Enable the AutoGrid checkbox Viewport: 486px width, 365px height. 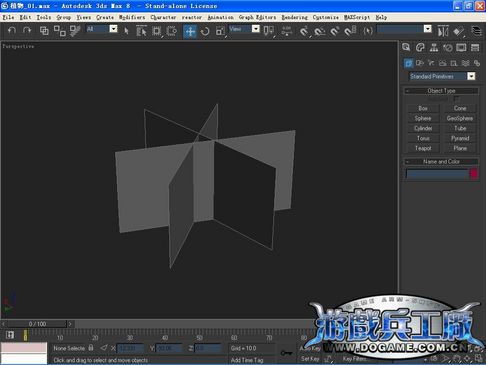(x=457, y=99)
